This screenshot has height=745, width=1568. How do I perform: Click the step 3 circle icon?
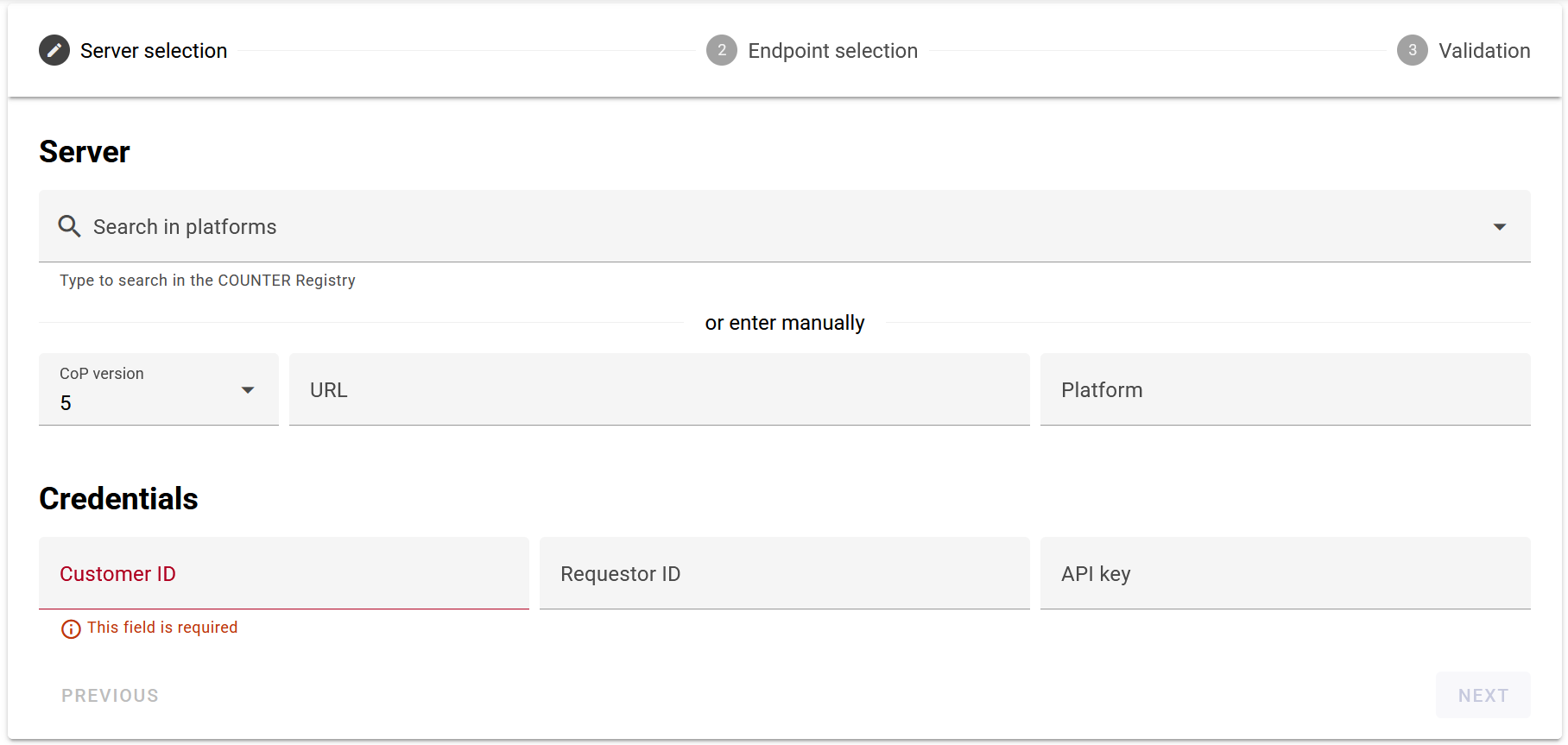pyautogui.click(x=1413, y=51)
